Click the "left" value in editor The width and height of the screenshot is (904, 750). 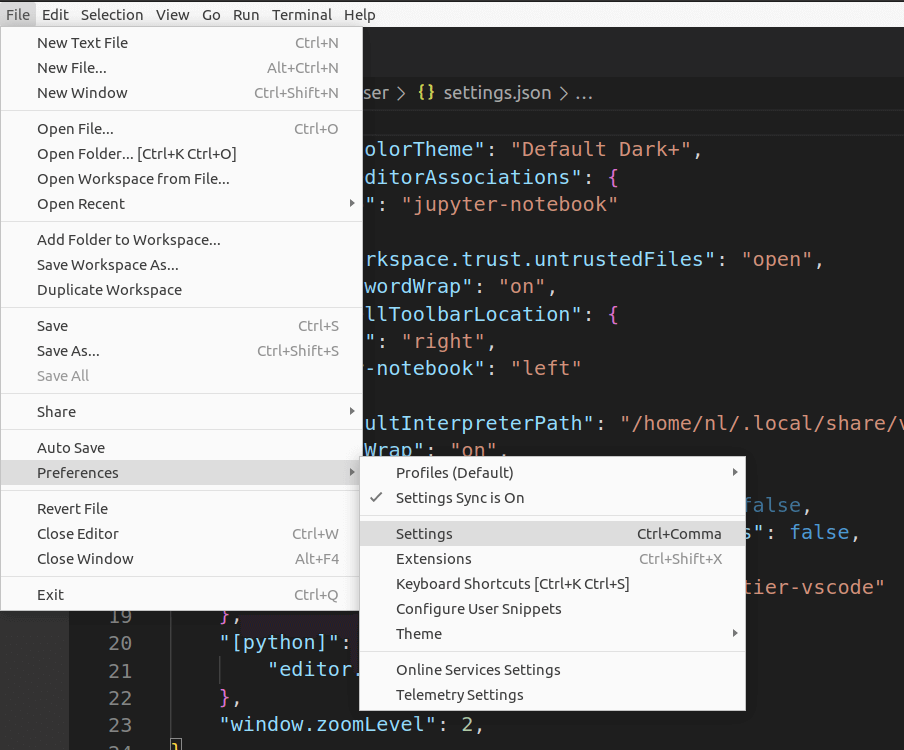545,368
